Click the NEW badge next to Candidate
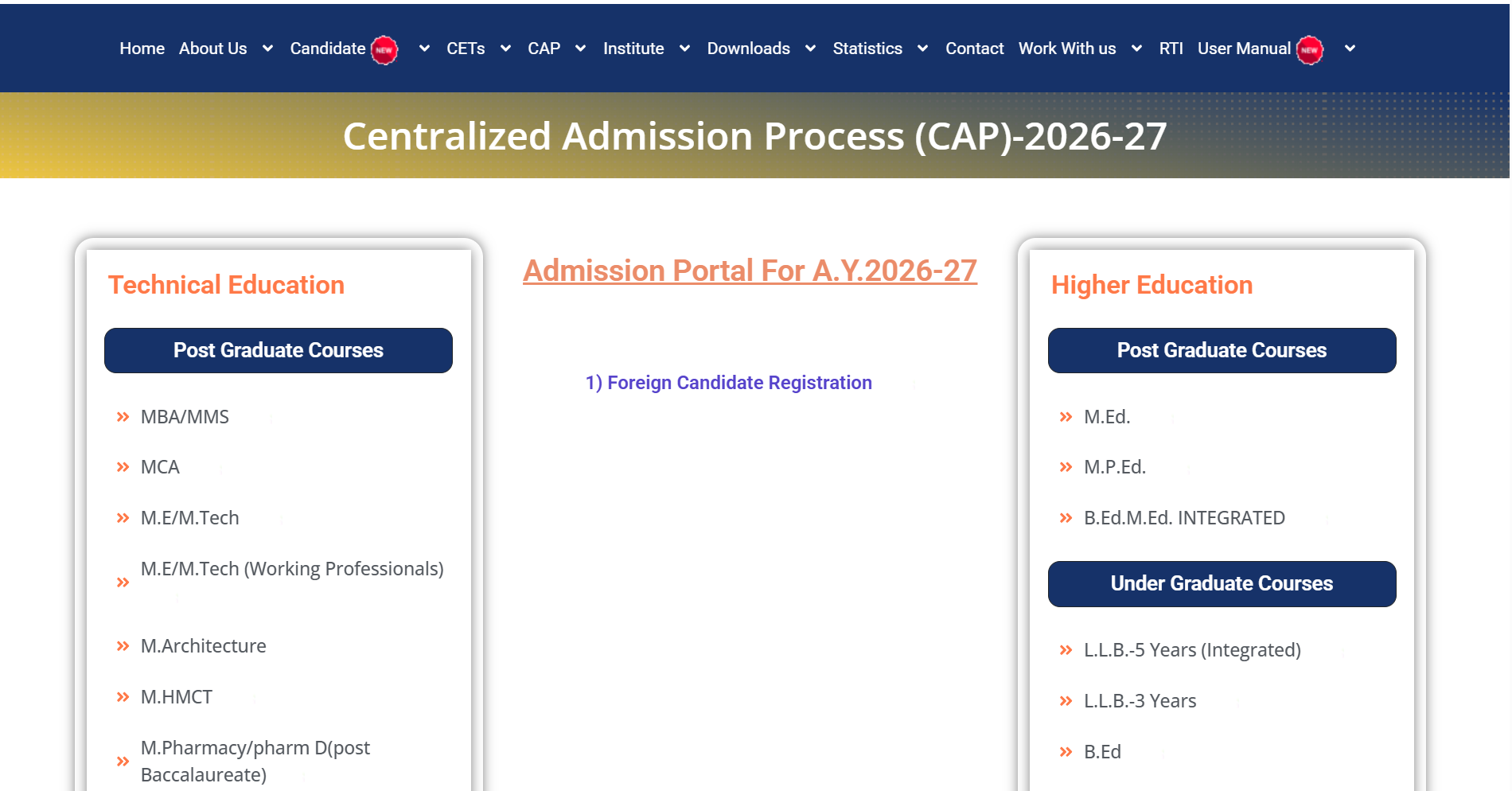Image resolution: width=1512 pixels, height=791 pixels. click(x=384, y=50)
